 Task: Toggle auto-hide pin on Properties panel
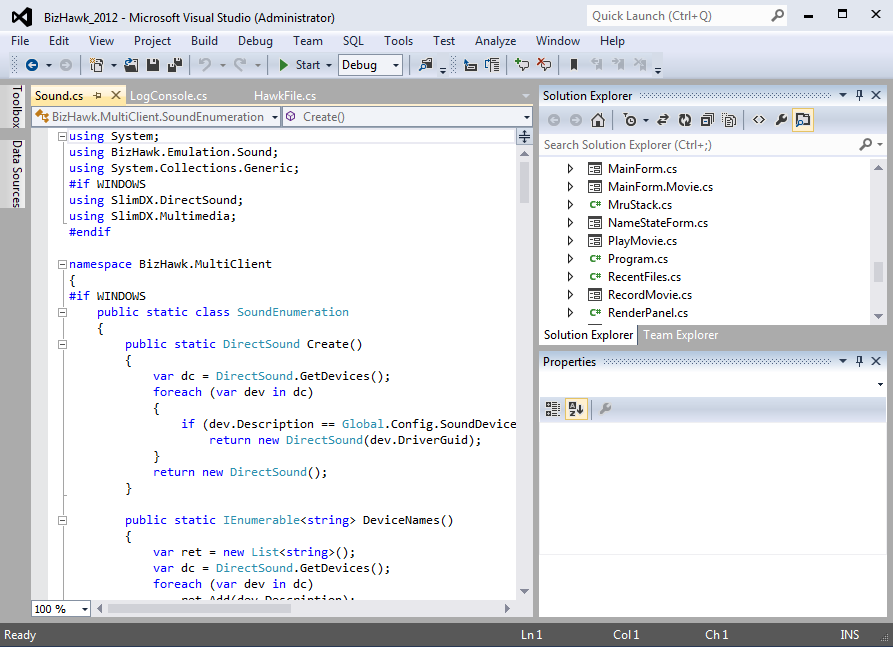[x=859, y=361]
